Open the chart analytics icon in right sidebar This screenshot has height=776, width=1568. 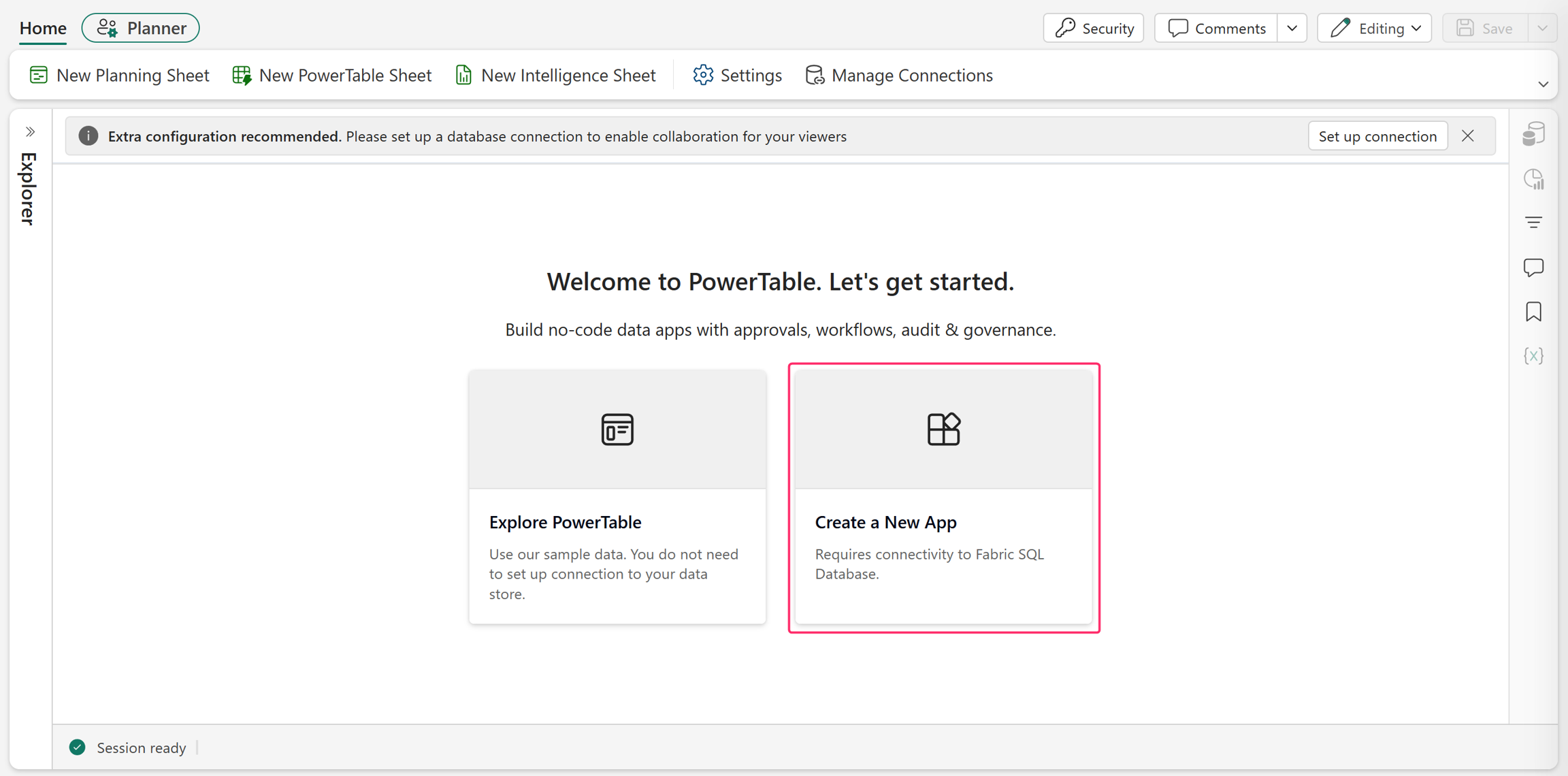click(x=1533, y=179)
